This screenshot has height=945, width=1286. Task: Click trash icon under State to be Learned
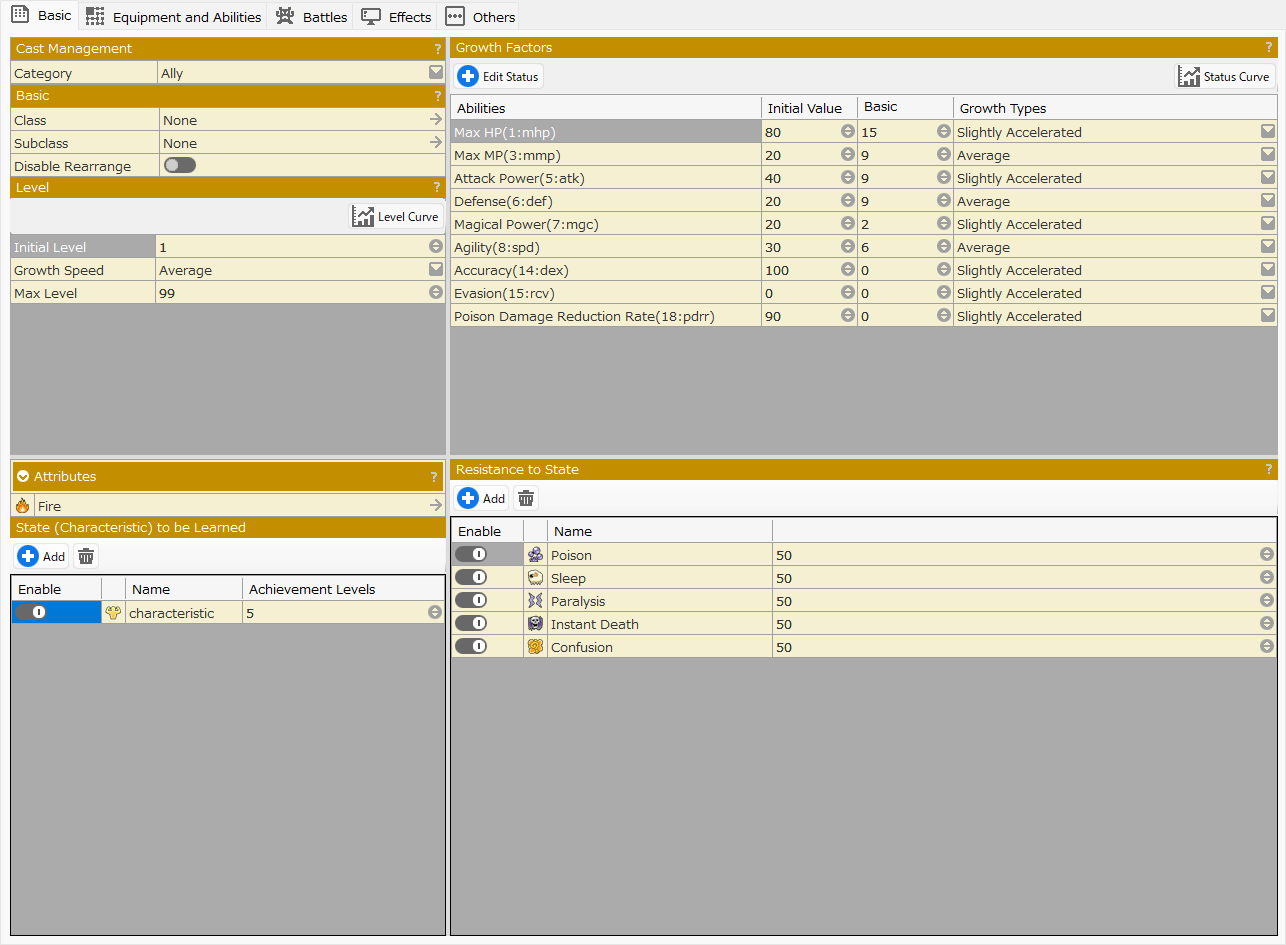[x=86, y=556]
